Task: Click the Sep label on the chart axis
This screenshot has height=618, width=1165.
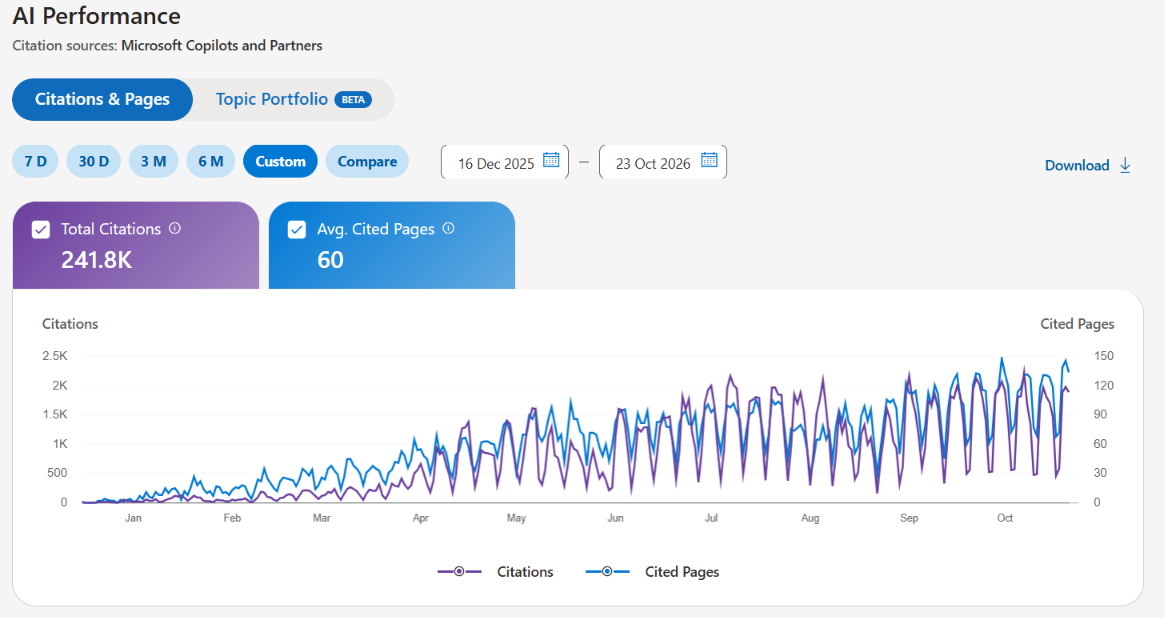Action: coord(909,518)
